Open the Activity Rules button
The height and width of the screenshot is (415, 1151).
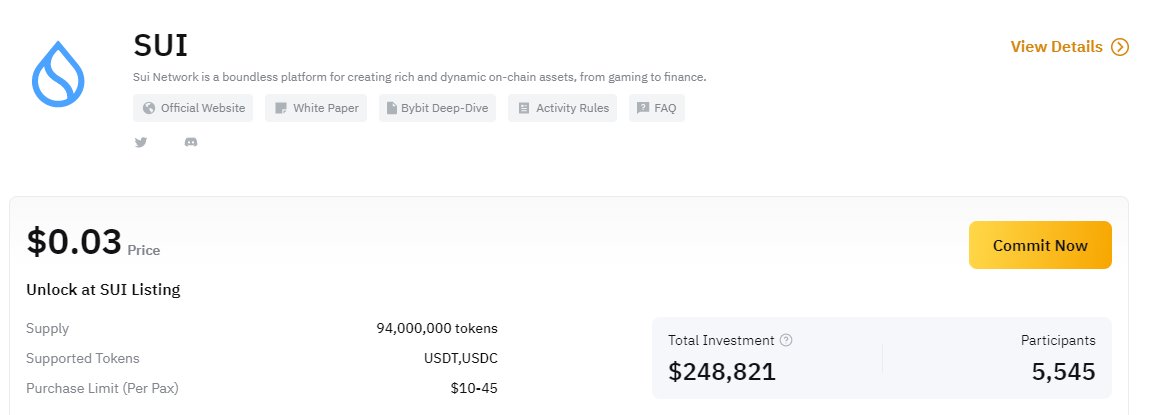click(562, 108)
